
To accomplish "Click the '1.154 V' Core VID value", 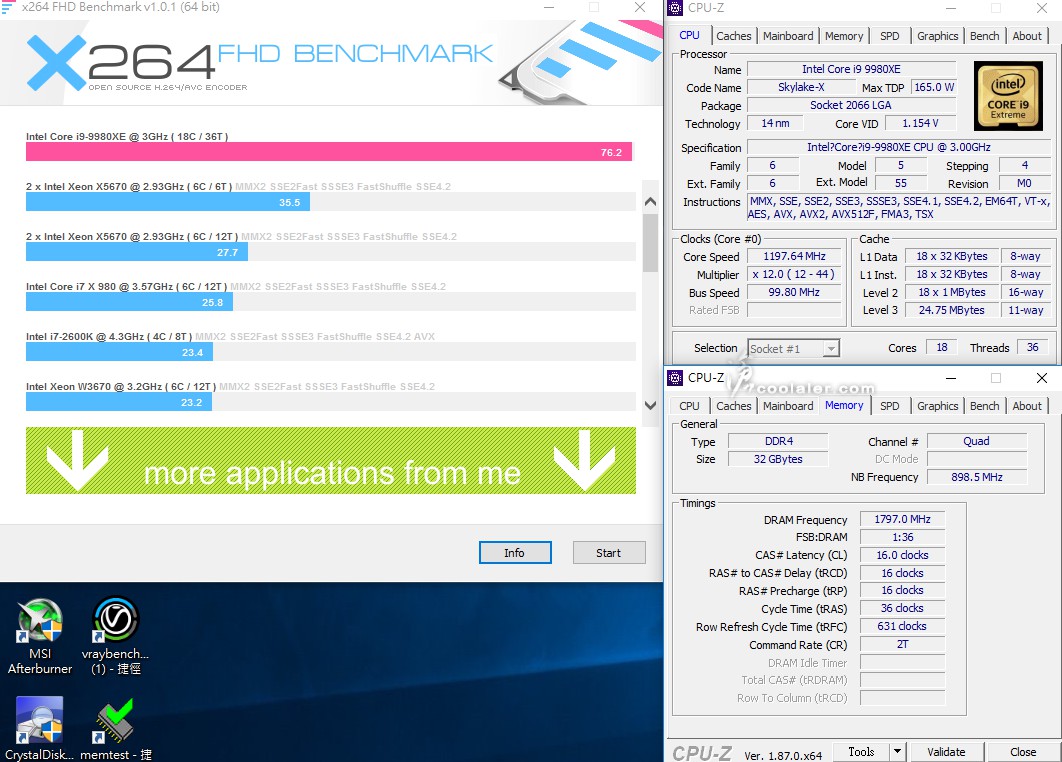I will [920, 123].
